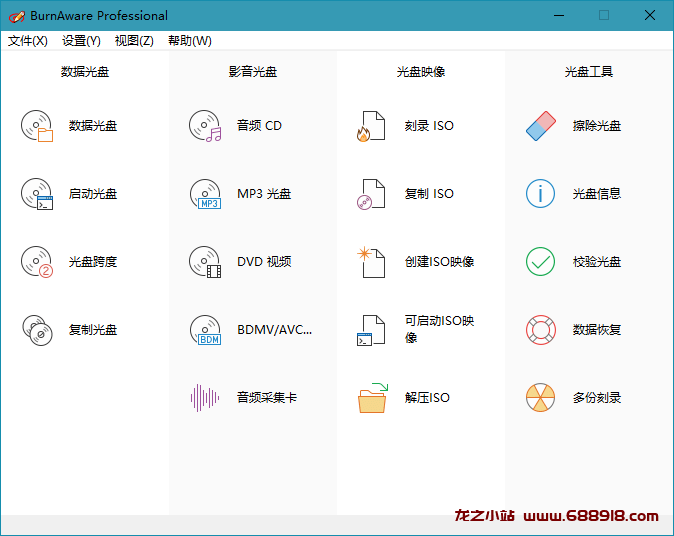The image size is (674, 536).
Task: Select the 音频采集卡 label
Action: click(267, 398)
